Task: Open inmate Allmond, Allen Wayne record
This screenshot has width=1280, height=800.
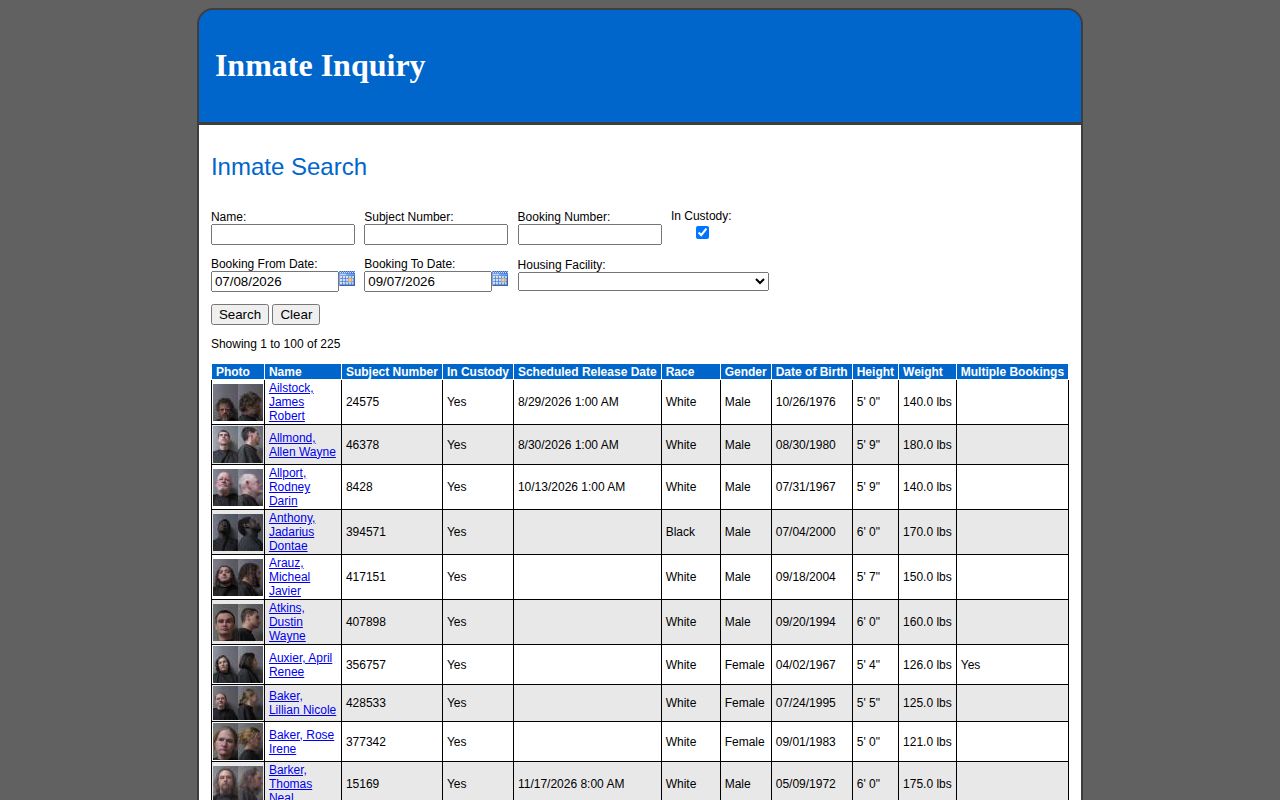Action: click(x=302, y=445)
